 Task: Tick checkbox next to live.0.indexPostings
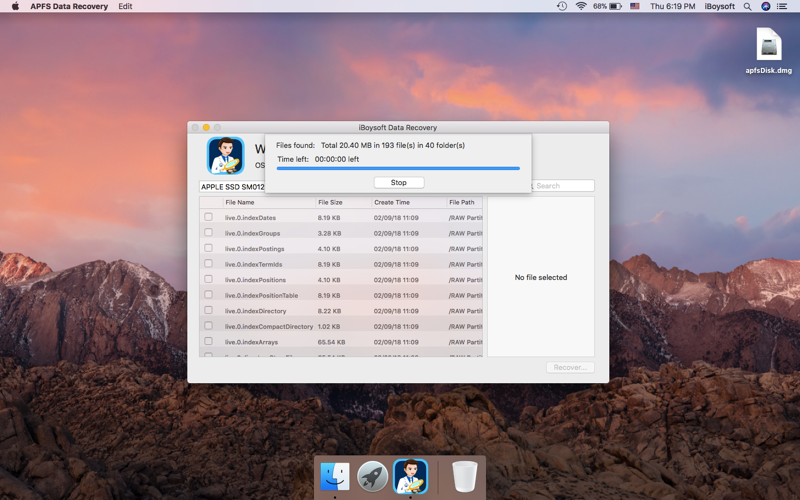[208, 248]
